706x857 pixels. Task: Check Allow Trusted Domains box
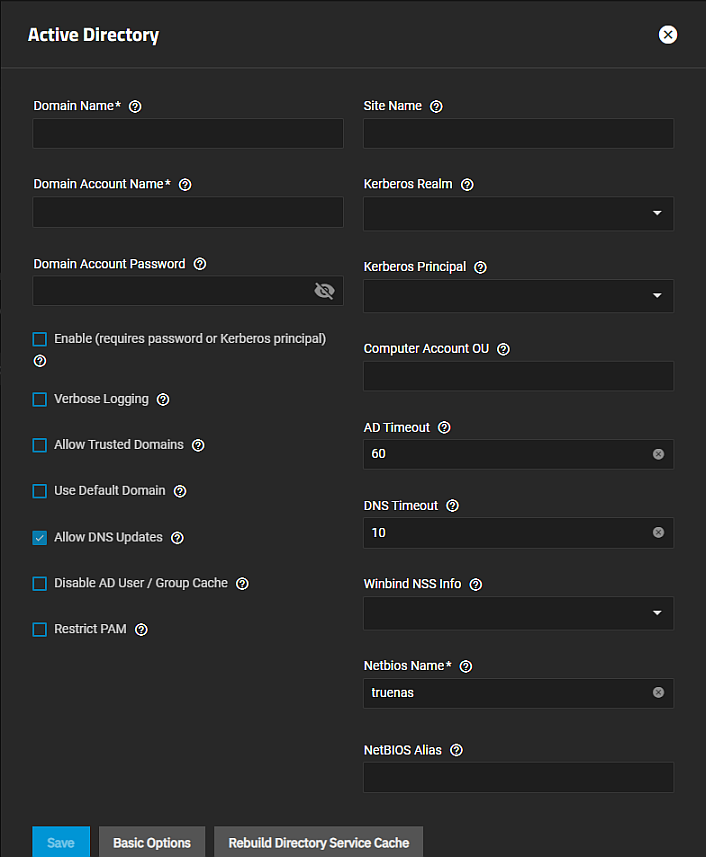40,445
